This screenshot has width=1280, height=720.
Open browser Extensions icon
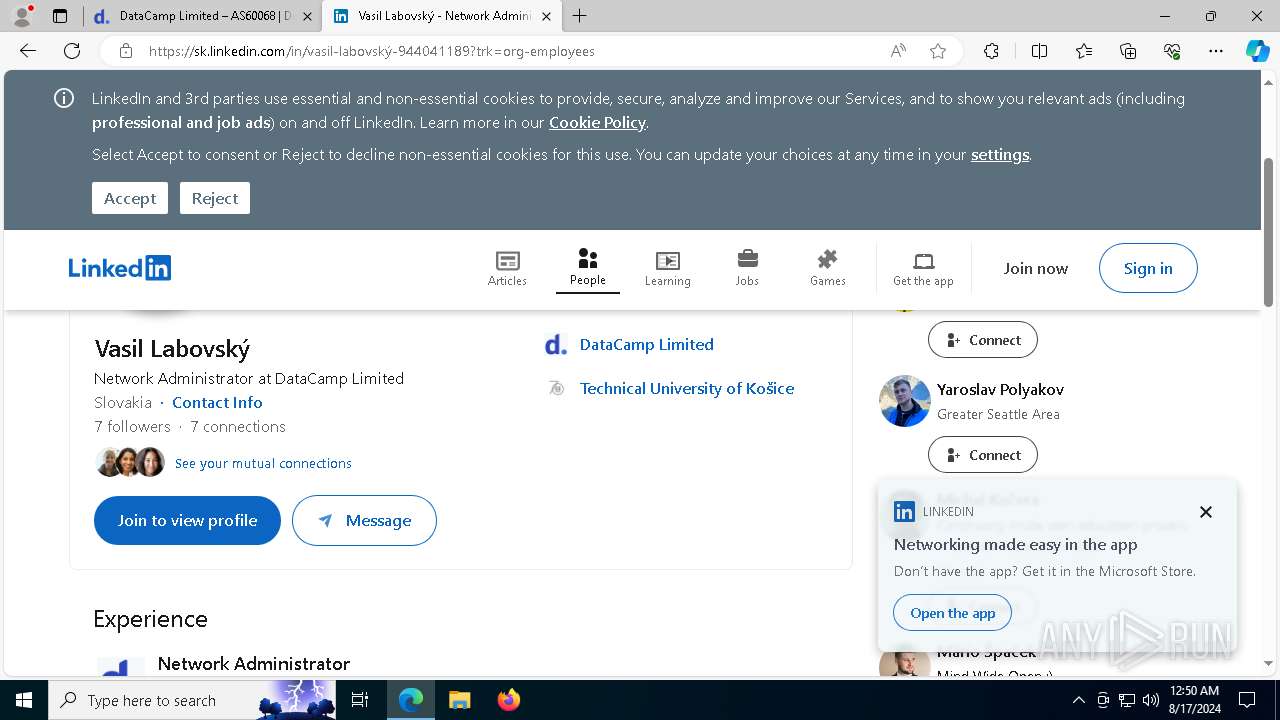point(991,51)
